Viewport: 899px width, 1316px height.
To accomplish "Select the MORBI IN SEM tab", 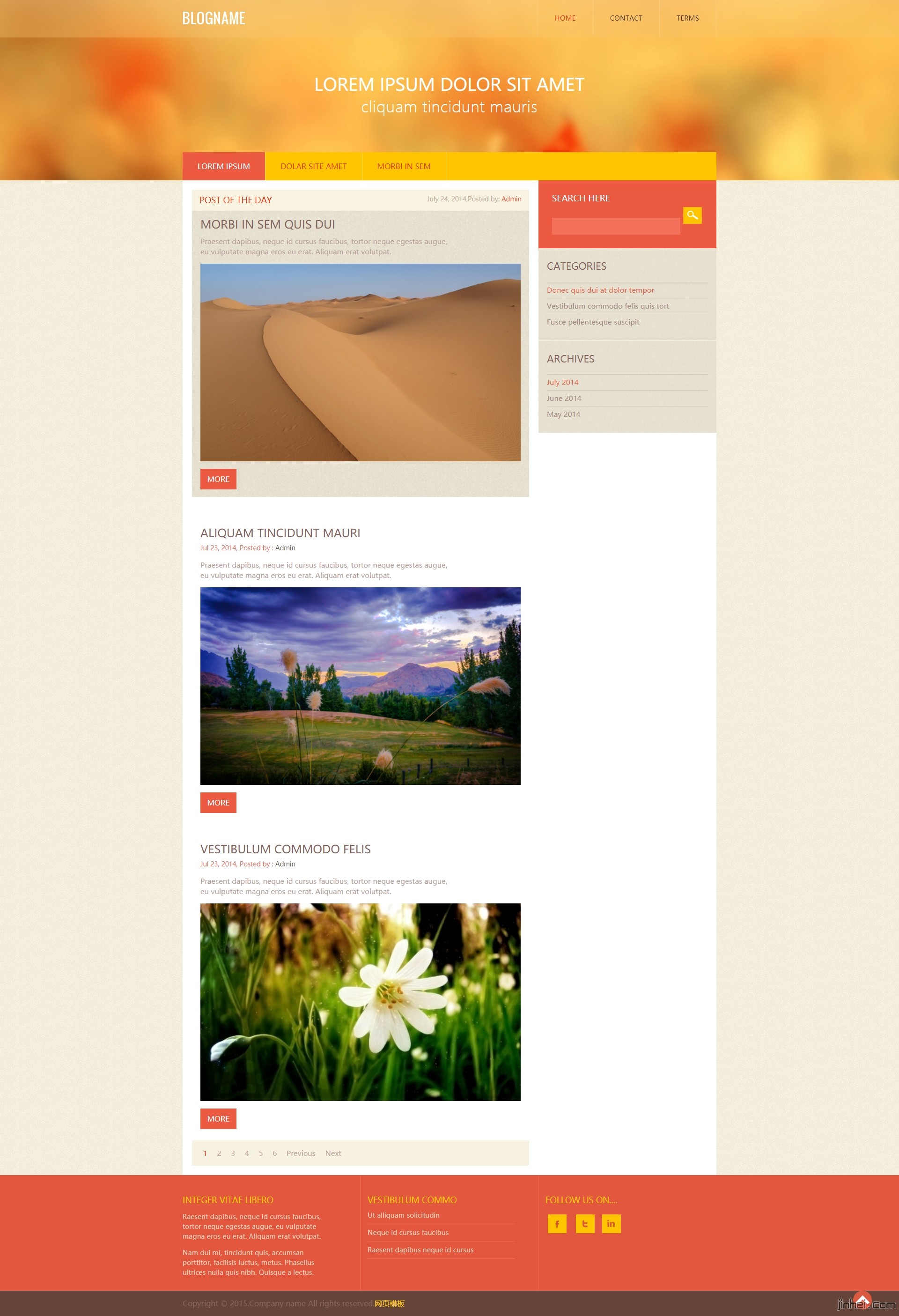I will click(404, 166).
